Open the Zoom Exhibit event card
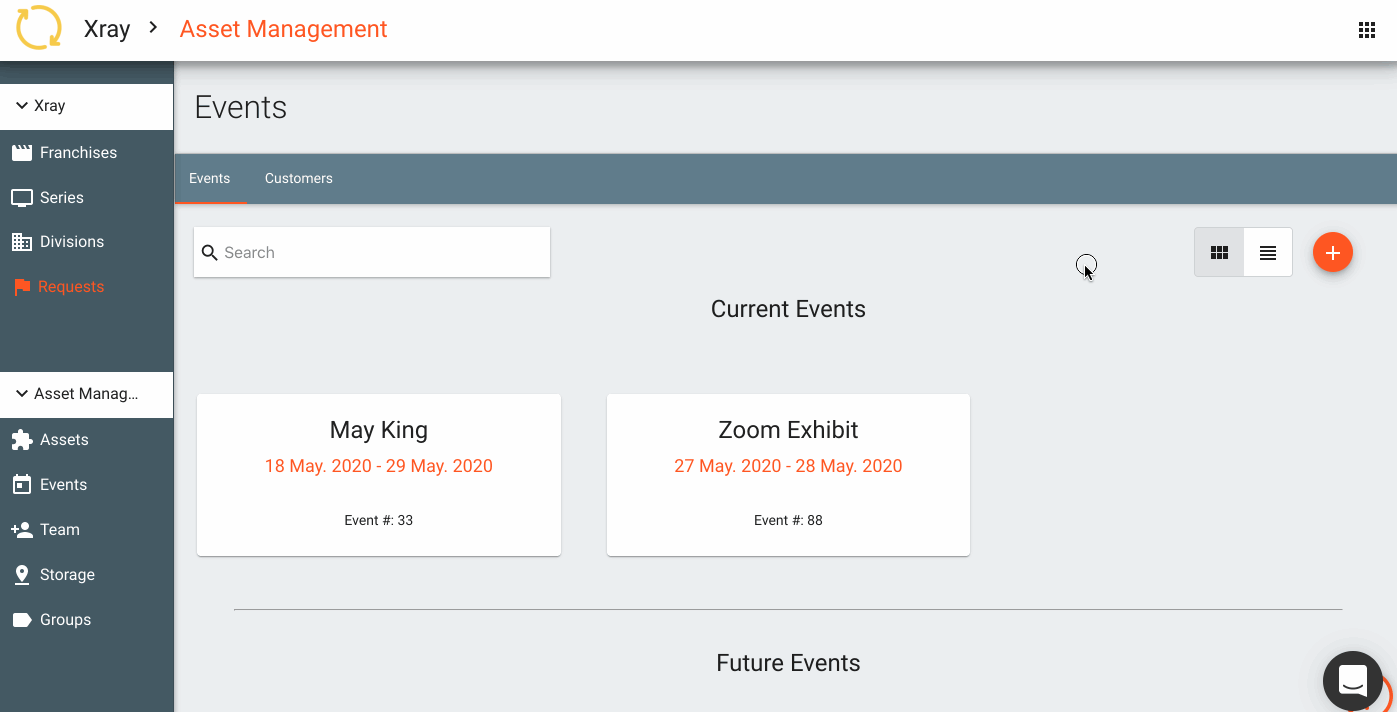Screen dimensions: 1397x712 pos(788,475)
